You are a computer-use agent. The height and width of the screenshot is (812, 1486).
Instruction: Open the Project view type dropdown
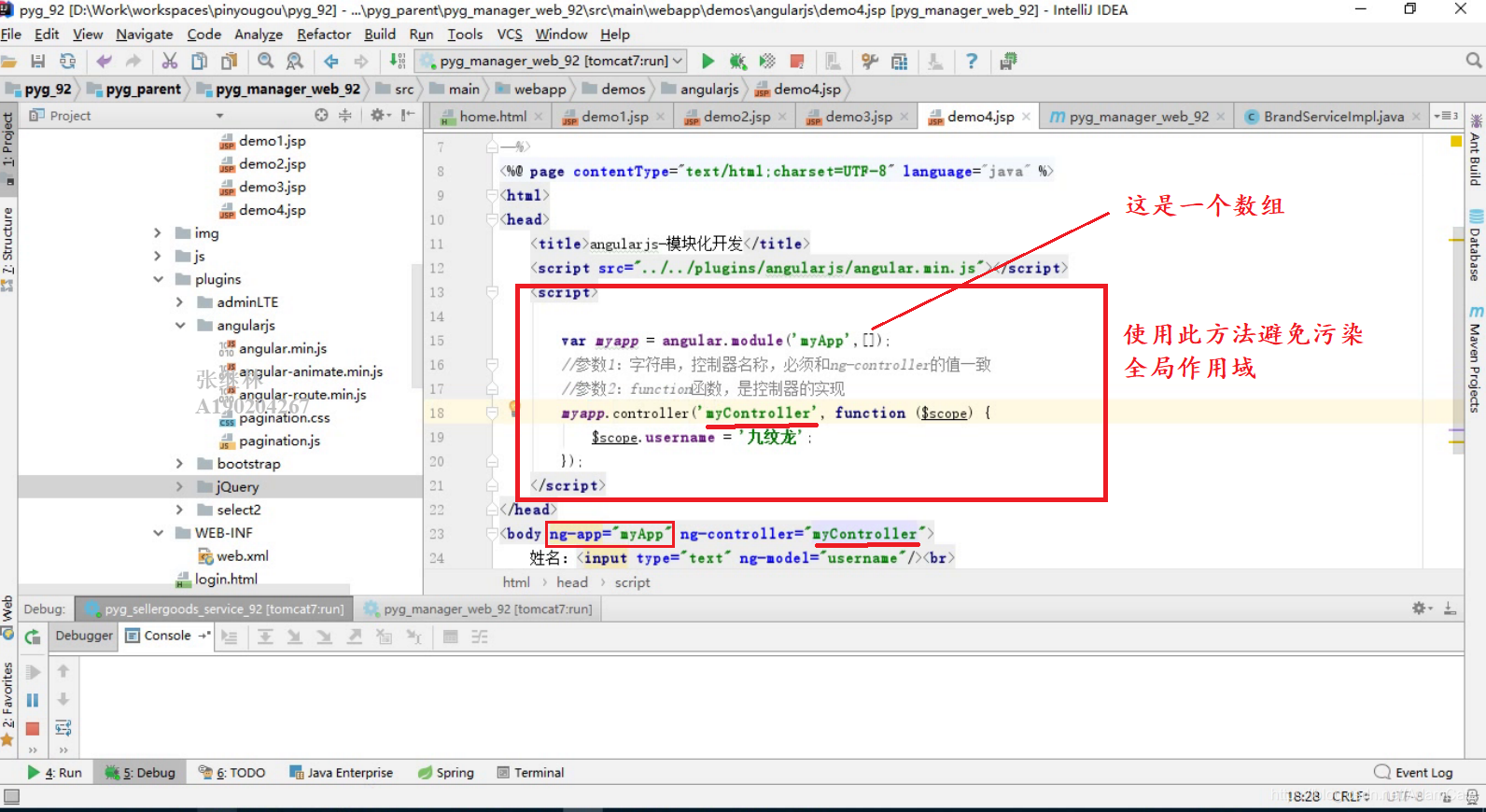coord(220,116)
